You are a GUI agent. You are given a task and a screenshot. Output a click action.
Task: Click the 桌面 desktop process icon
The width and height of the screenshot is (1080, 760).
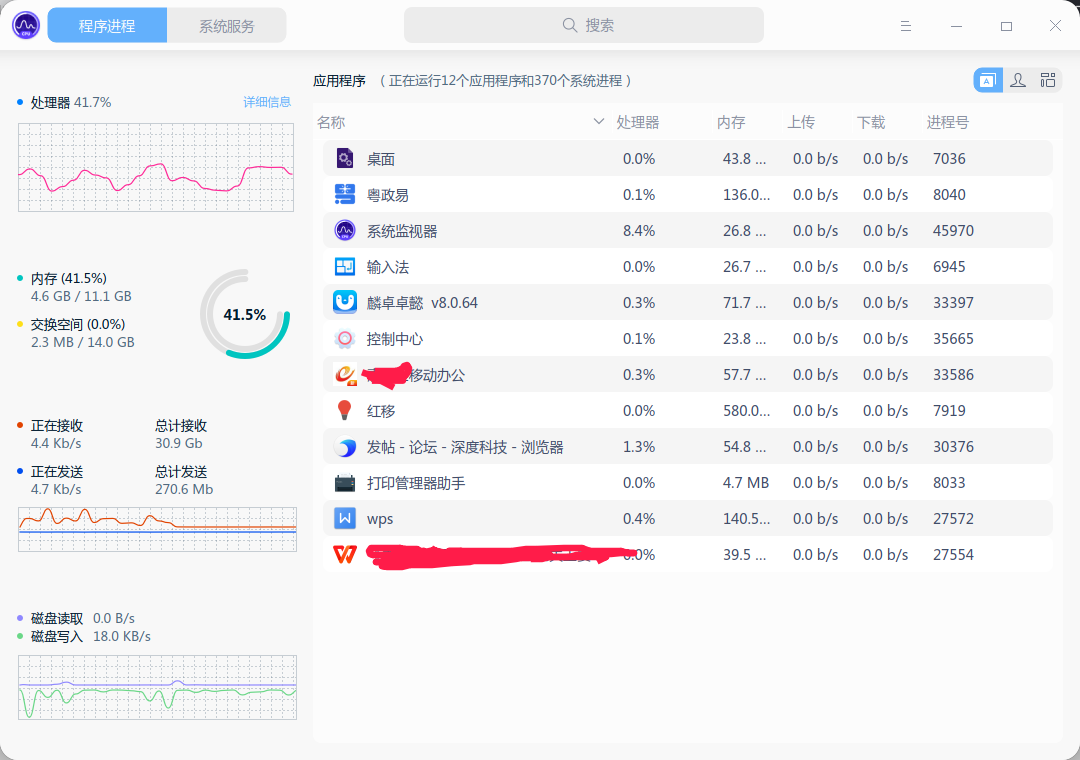[344, 158]
